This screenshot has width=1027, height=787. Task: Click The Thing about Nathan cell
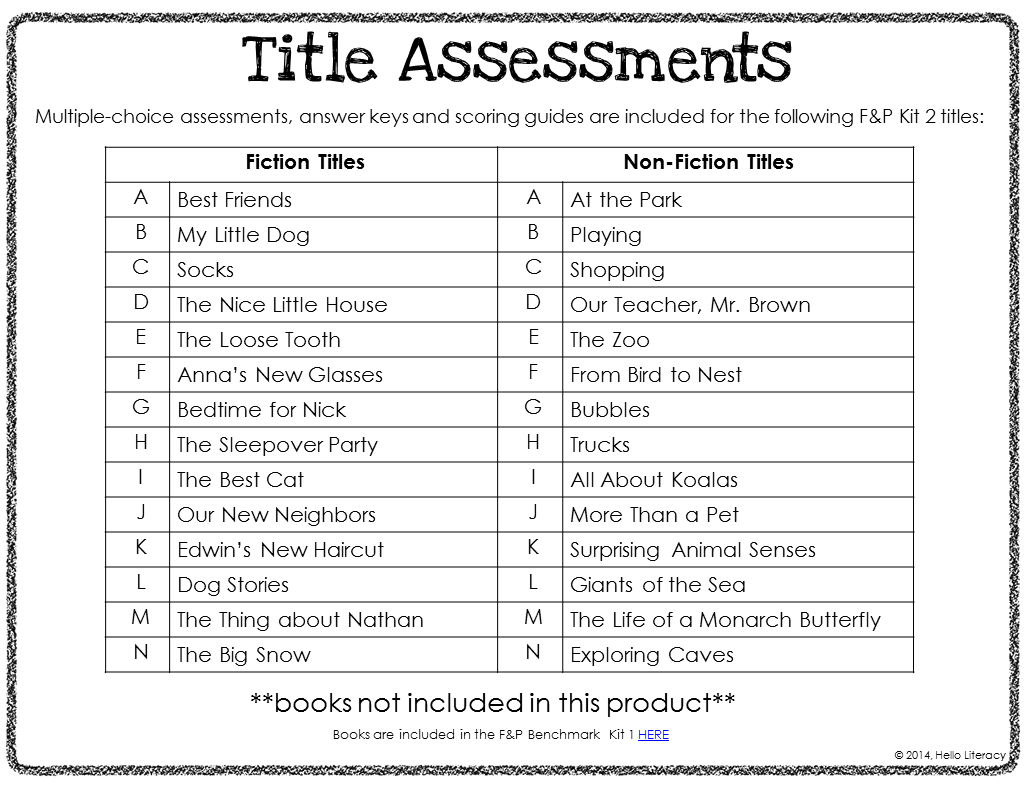(300, 620)
